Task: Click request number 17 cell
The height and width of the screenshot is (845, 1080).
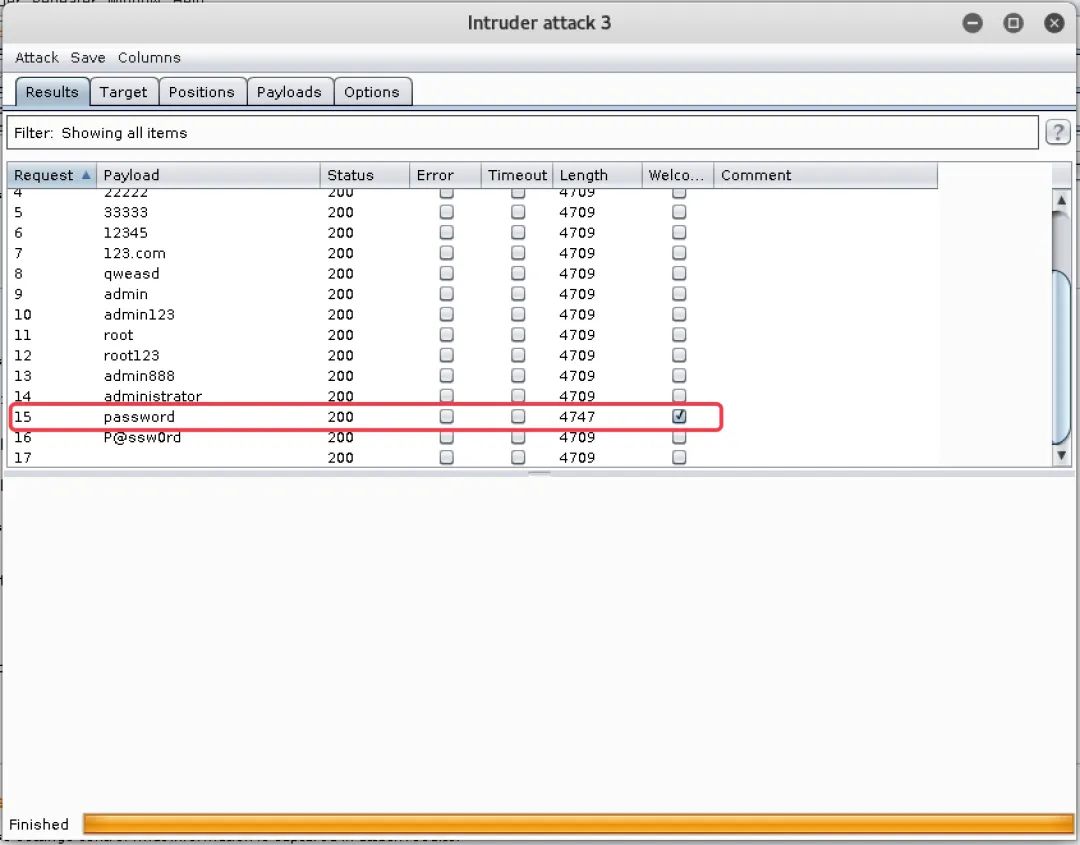Action: pos(23,457)
